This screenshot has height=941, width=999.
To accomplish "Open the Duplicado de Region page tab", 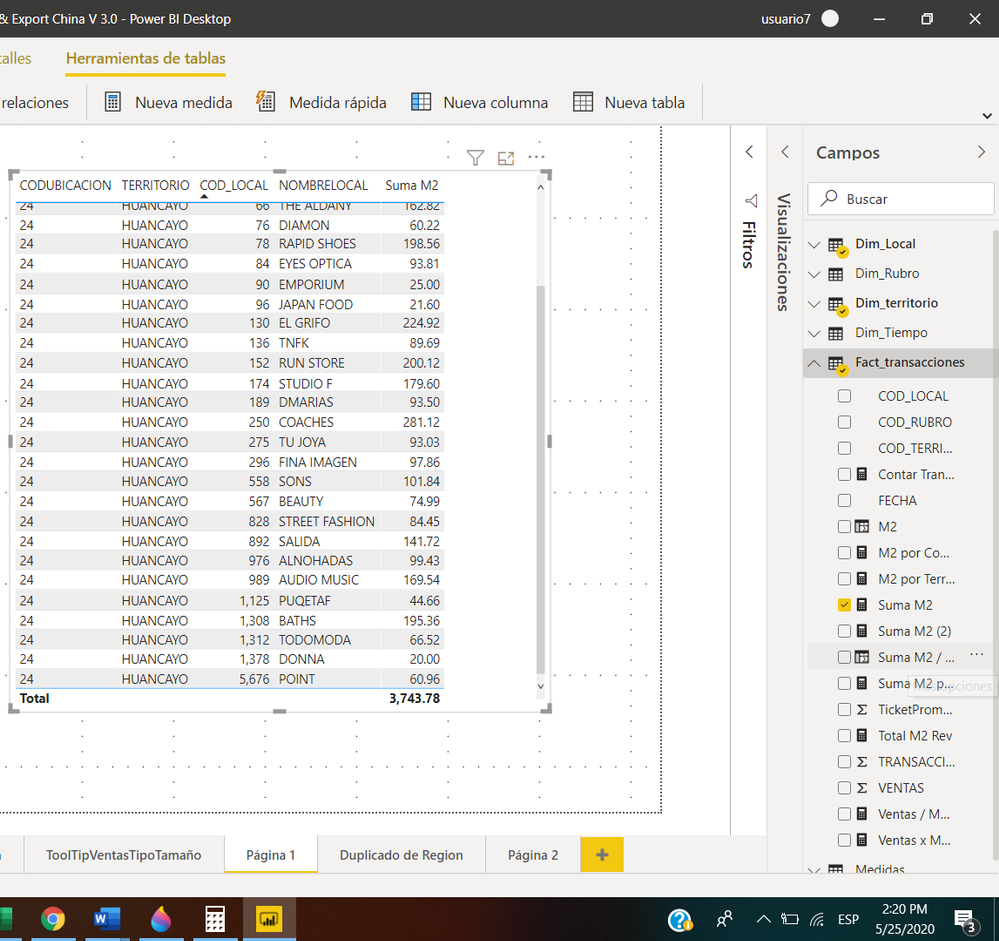I will pyautogui.click(x=401, y=855).
